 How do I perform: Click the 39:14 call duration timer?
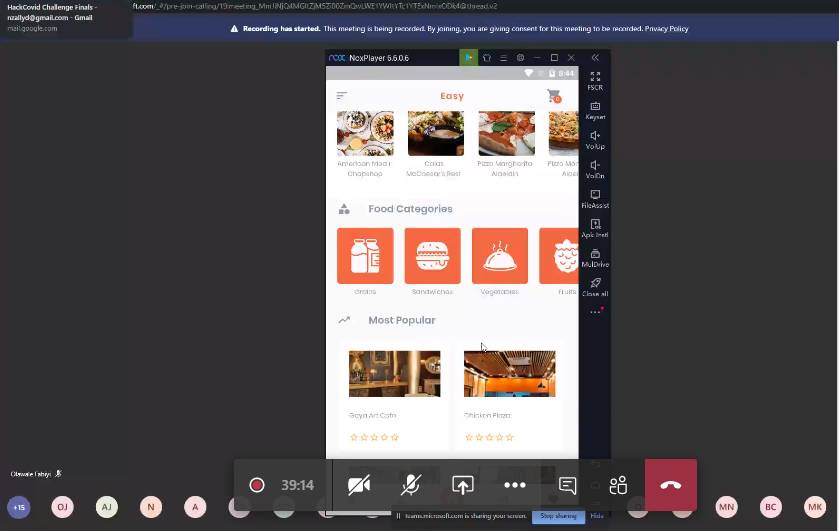click(x=298, y=485)
